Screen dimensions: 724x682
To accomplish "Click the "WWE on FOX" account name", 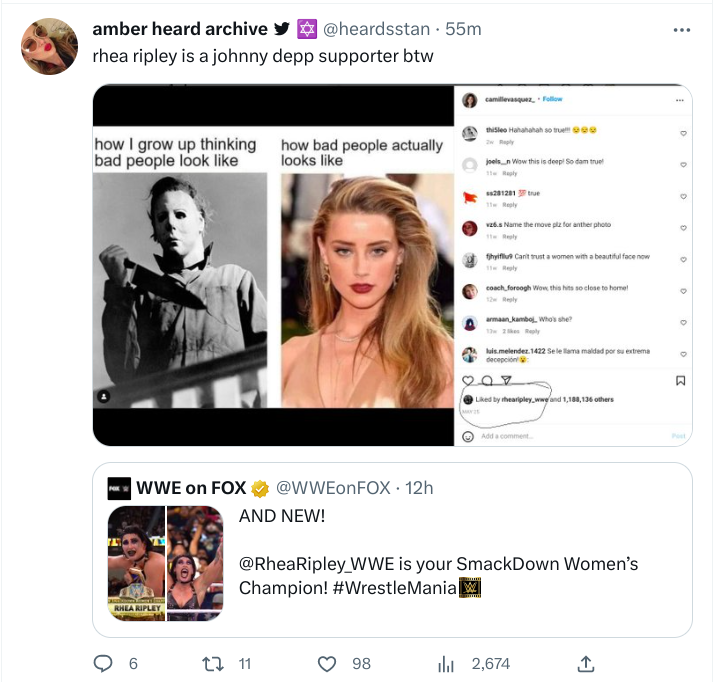I will coord(191,488).
